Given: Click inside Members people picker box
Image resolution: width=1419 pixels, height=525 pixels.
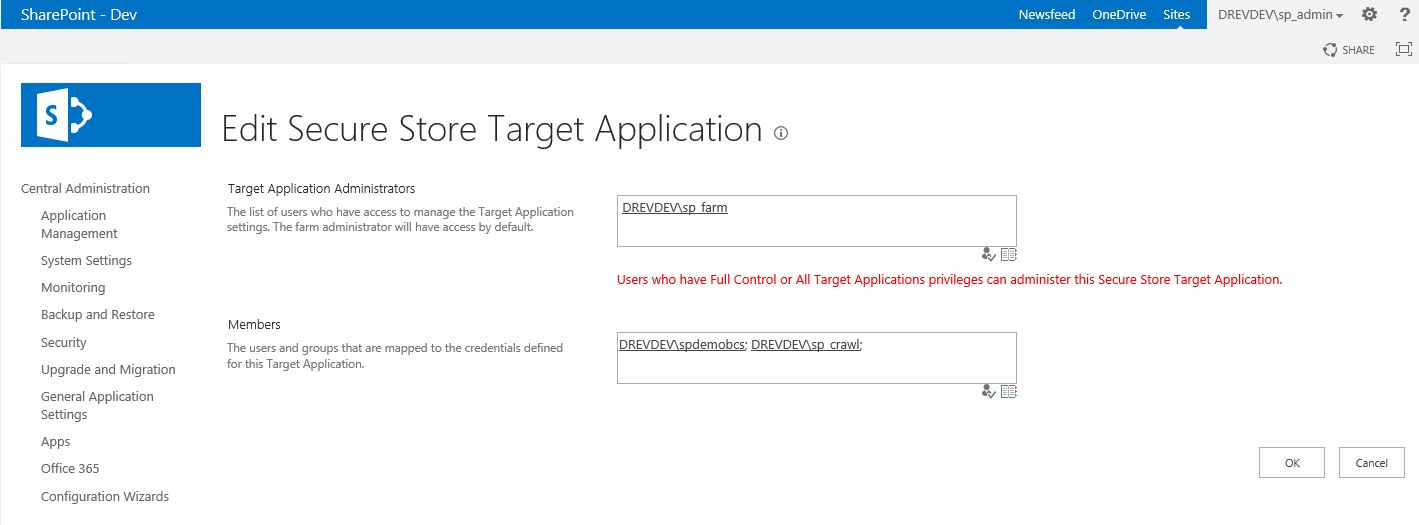Looking at the screenshot, I should pyautogui.click(x=817, y=358).
